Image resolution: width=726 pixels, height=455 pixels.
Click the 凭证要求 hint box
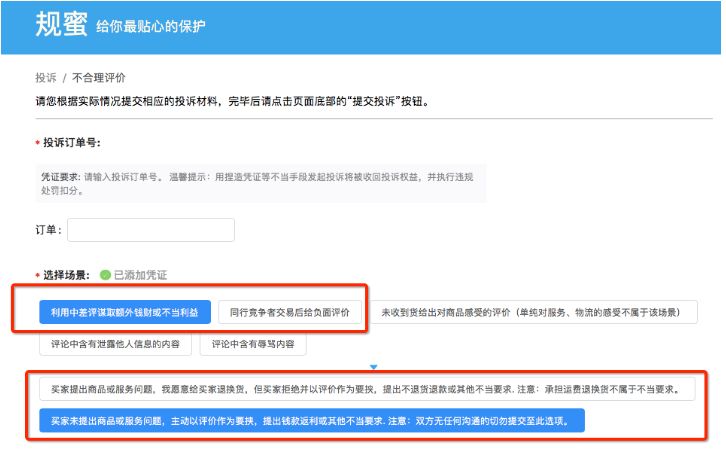click(260, 183)
